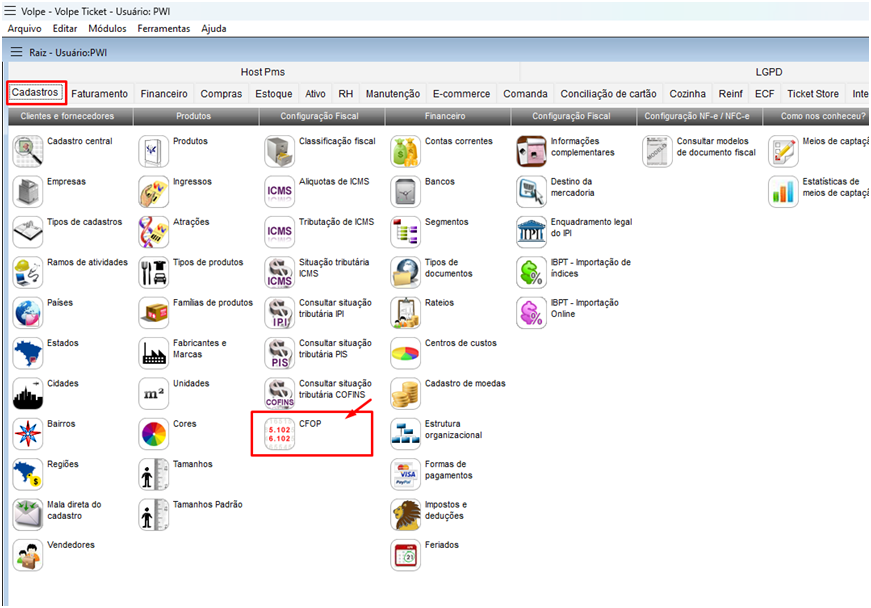Image resolution: width=871 pixels, height=608 pixels.
Task: Open the CFOP icon
Action: [x=280, y=433]
